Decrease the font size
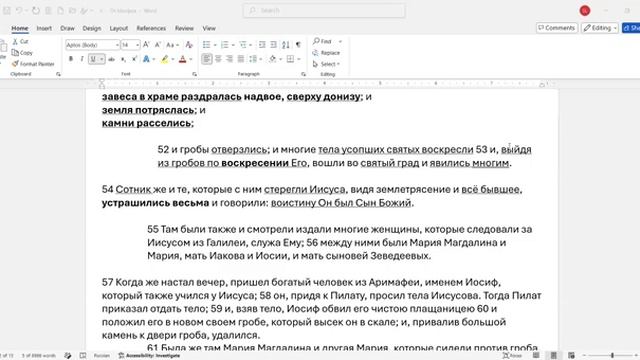 [x=158, y=44]
